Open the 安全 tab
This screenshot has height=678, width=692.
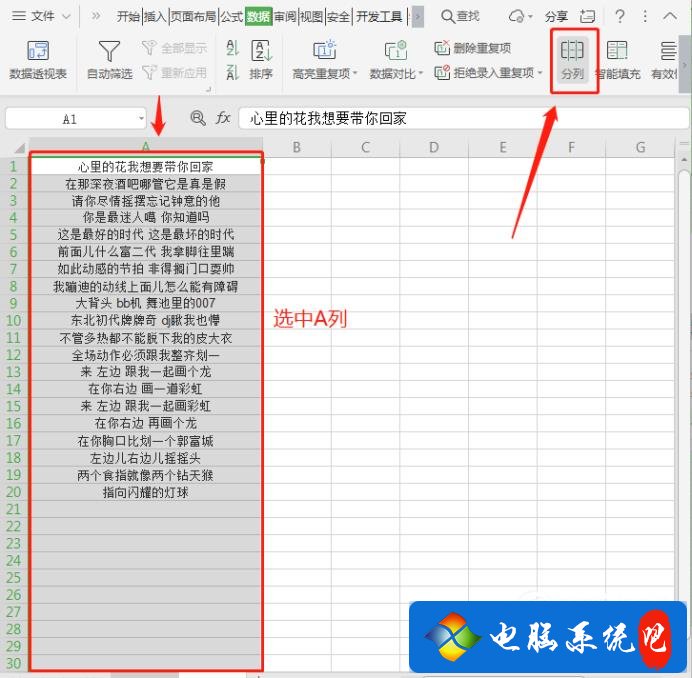pyautogui.click(x=338, y=17)
